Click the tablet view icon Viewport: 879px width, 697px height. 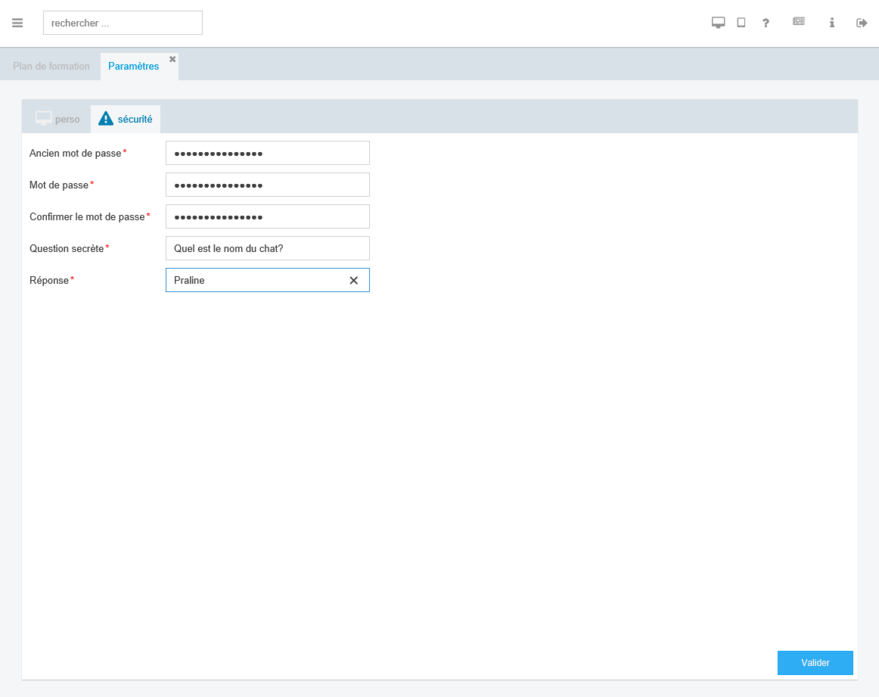click(741, 23)
